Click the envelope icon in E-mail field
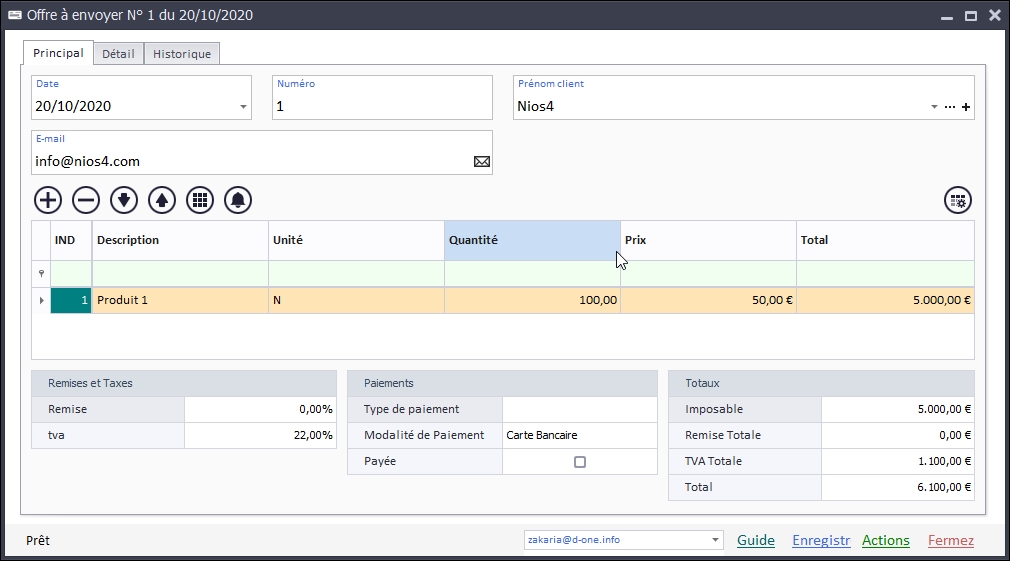The height and width of the screenshot is (561, 1010). (482, 161)
